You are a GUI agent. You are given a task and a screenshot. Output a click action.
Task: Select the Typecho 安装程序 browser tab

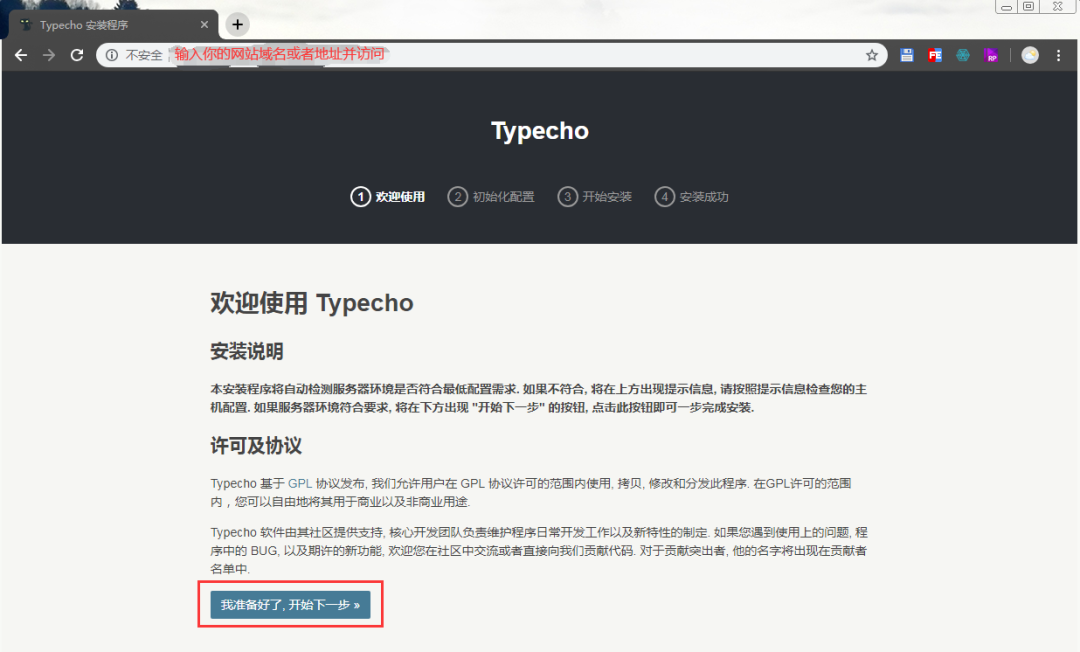pyautogui.click(x=114, y=25)
